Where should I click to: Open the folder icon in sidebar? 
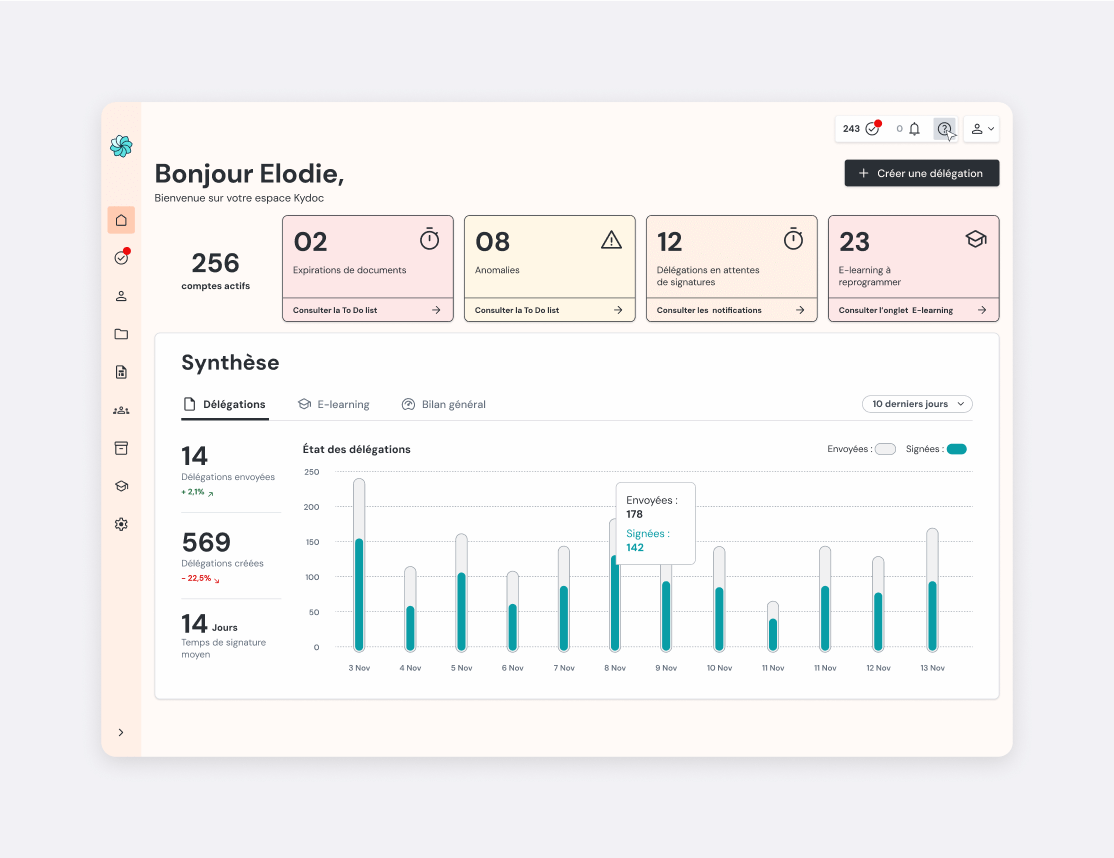121,334
